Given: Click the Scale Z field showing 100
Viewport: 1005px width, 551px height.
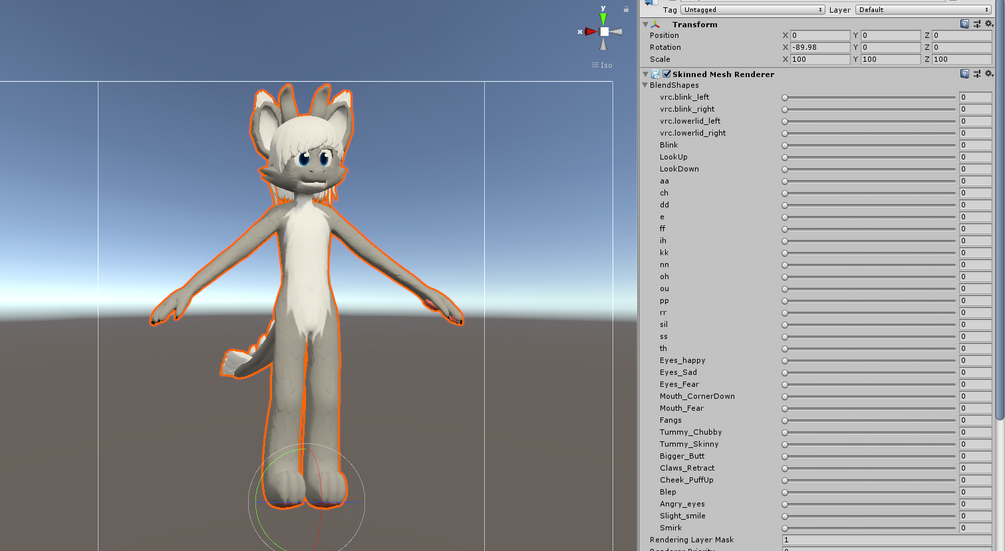Looking at the screenshot, I should 961,59.
